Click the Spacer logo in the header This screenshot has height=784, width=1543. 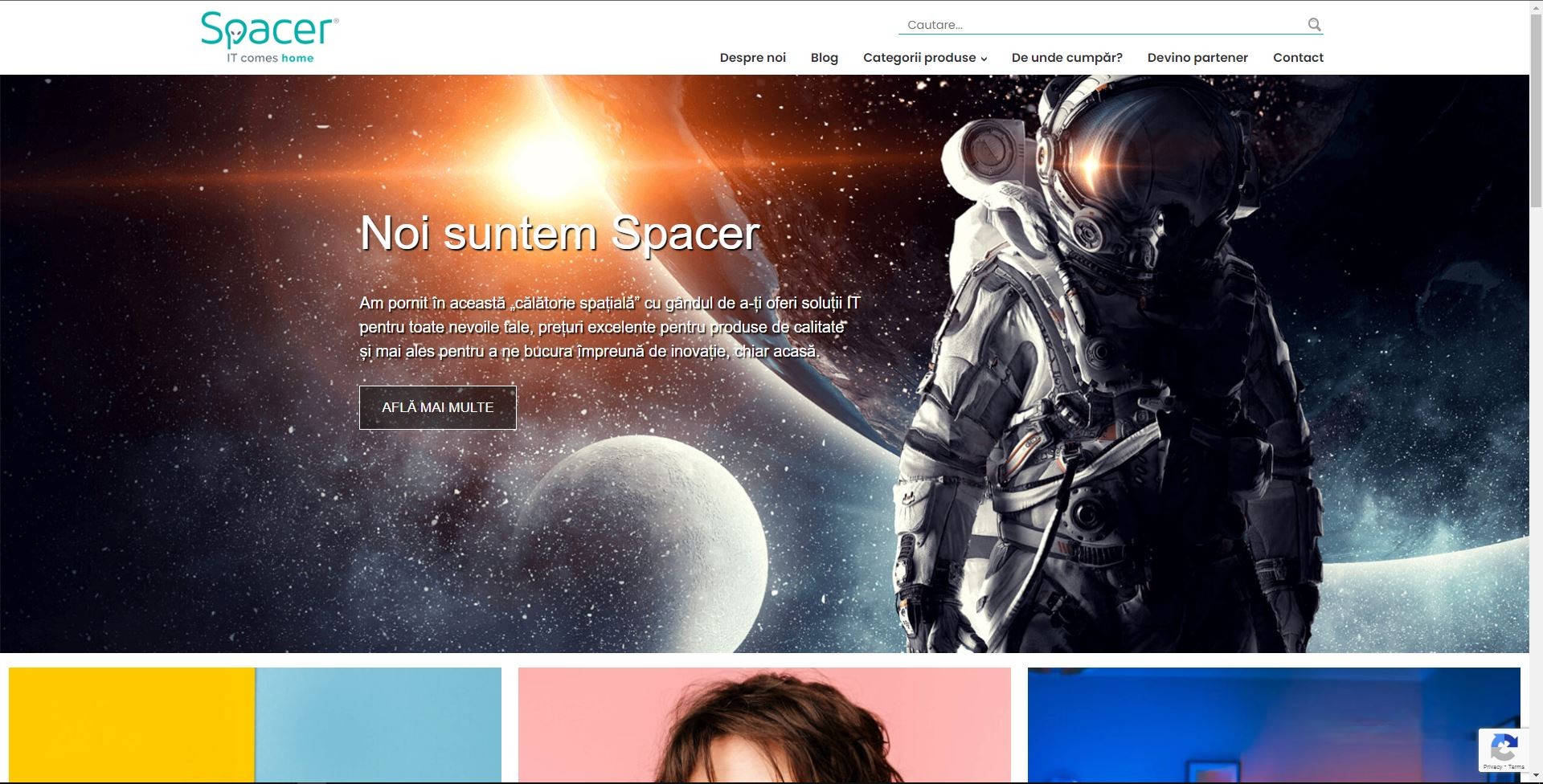click(x=269, y=38)
